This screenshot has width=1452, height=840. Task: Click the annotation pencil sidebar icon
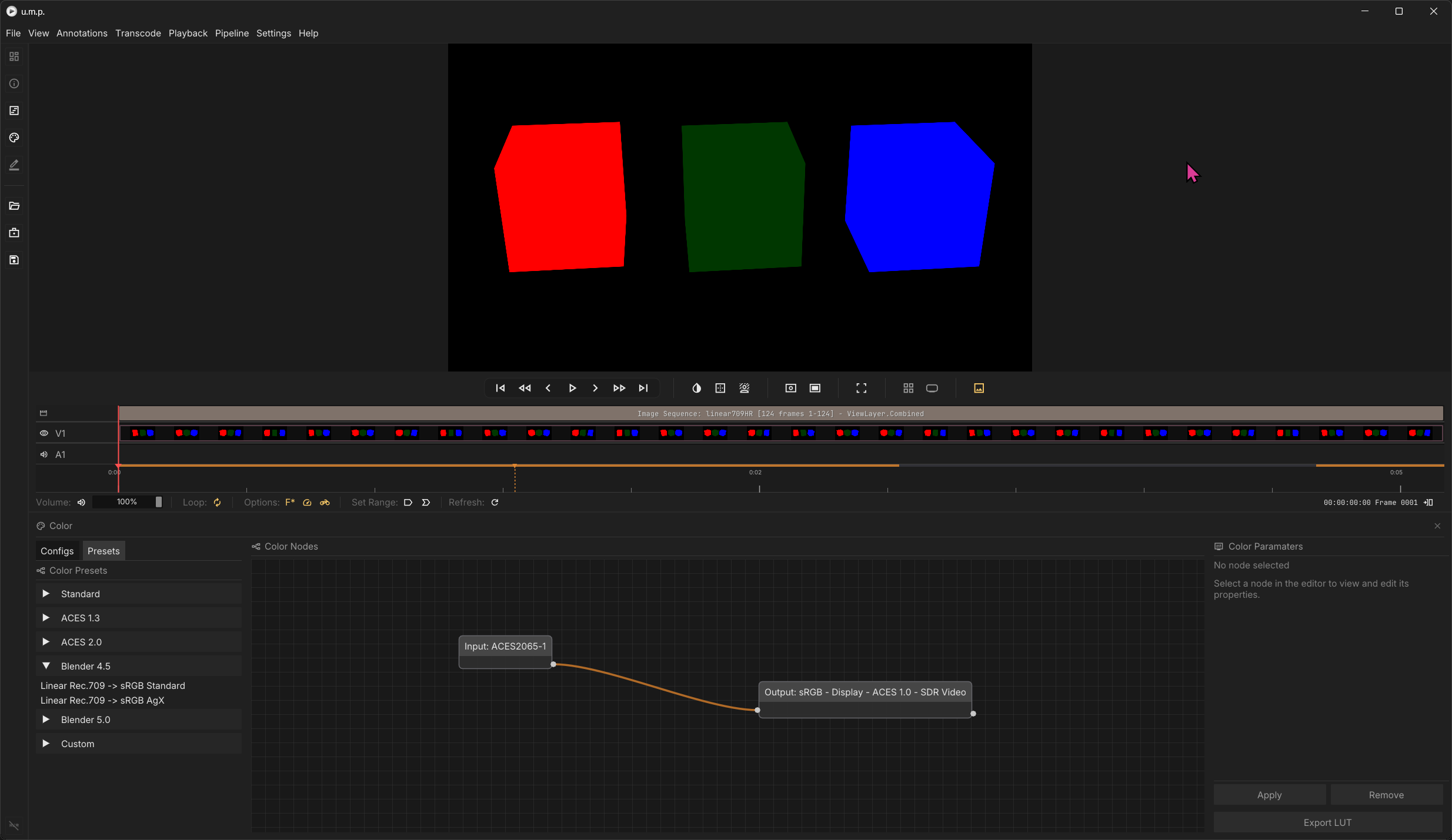(x=14, y=165)
